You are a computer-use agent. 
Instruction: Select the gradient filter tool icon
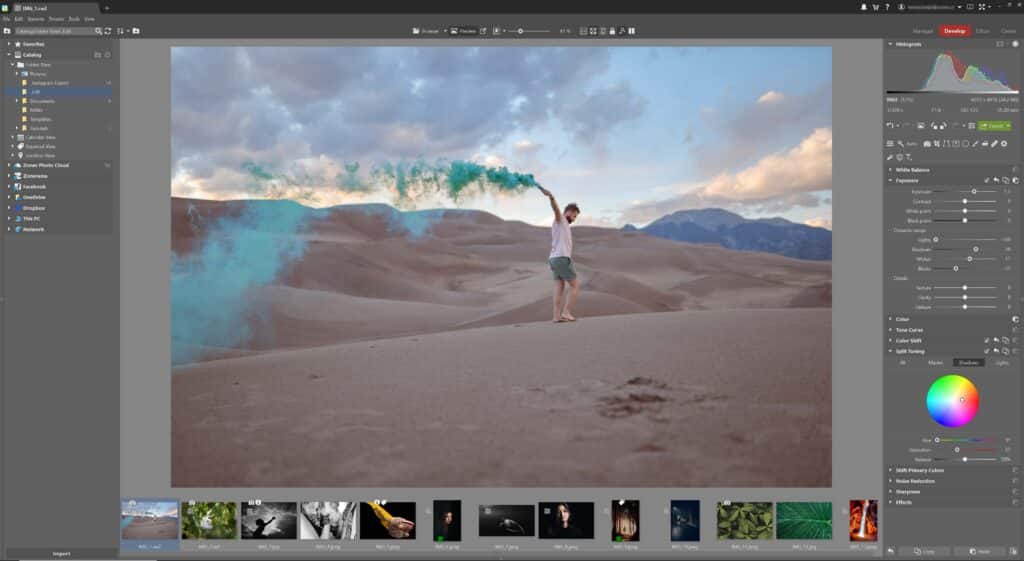(955, 144)
